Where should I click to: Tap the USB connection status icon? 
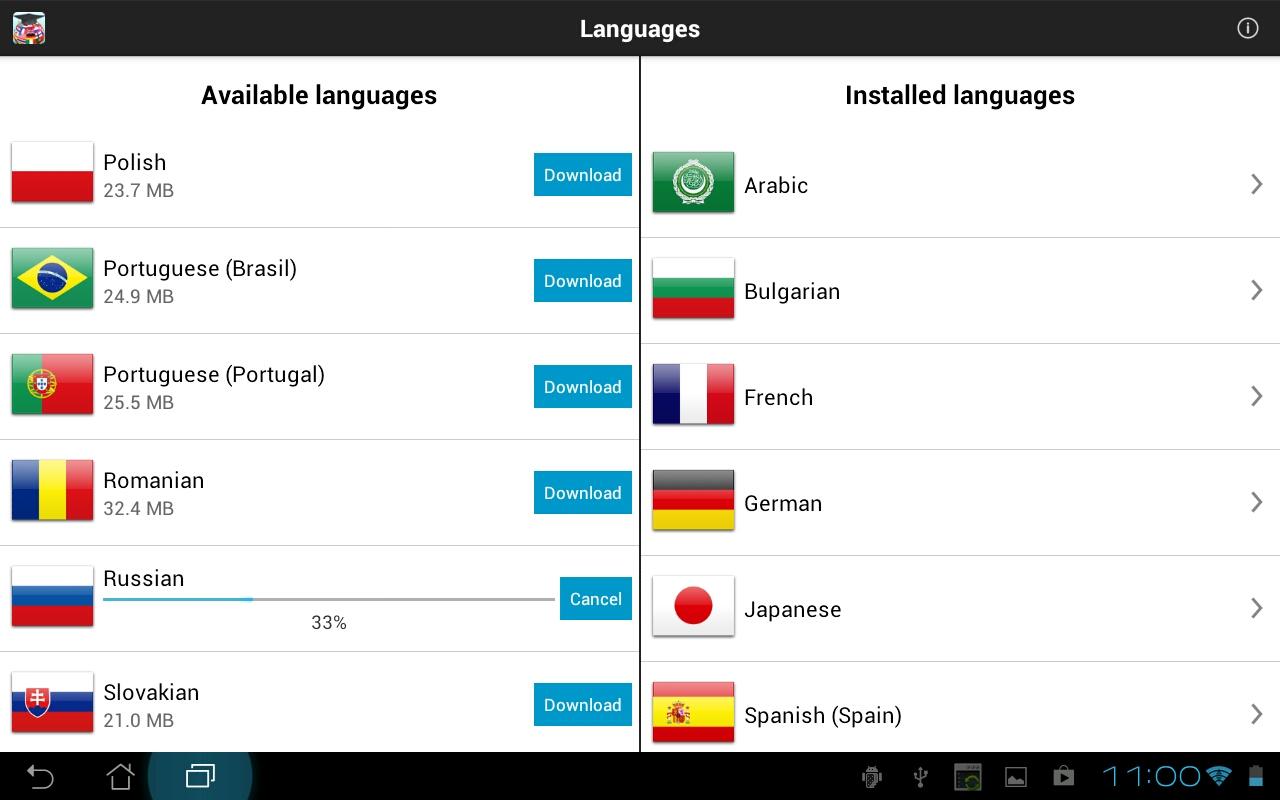[921, 777]
